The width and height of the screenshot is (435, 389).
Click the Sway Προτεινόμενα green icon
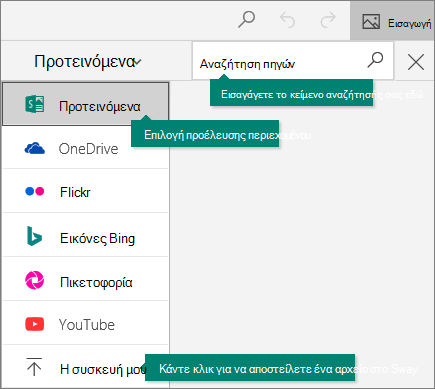point(35,104)
